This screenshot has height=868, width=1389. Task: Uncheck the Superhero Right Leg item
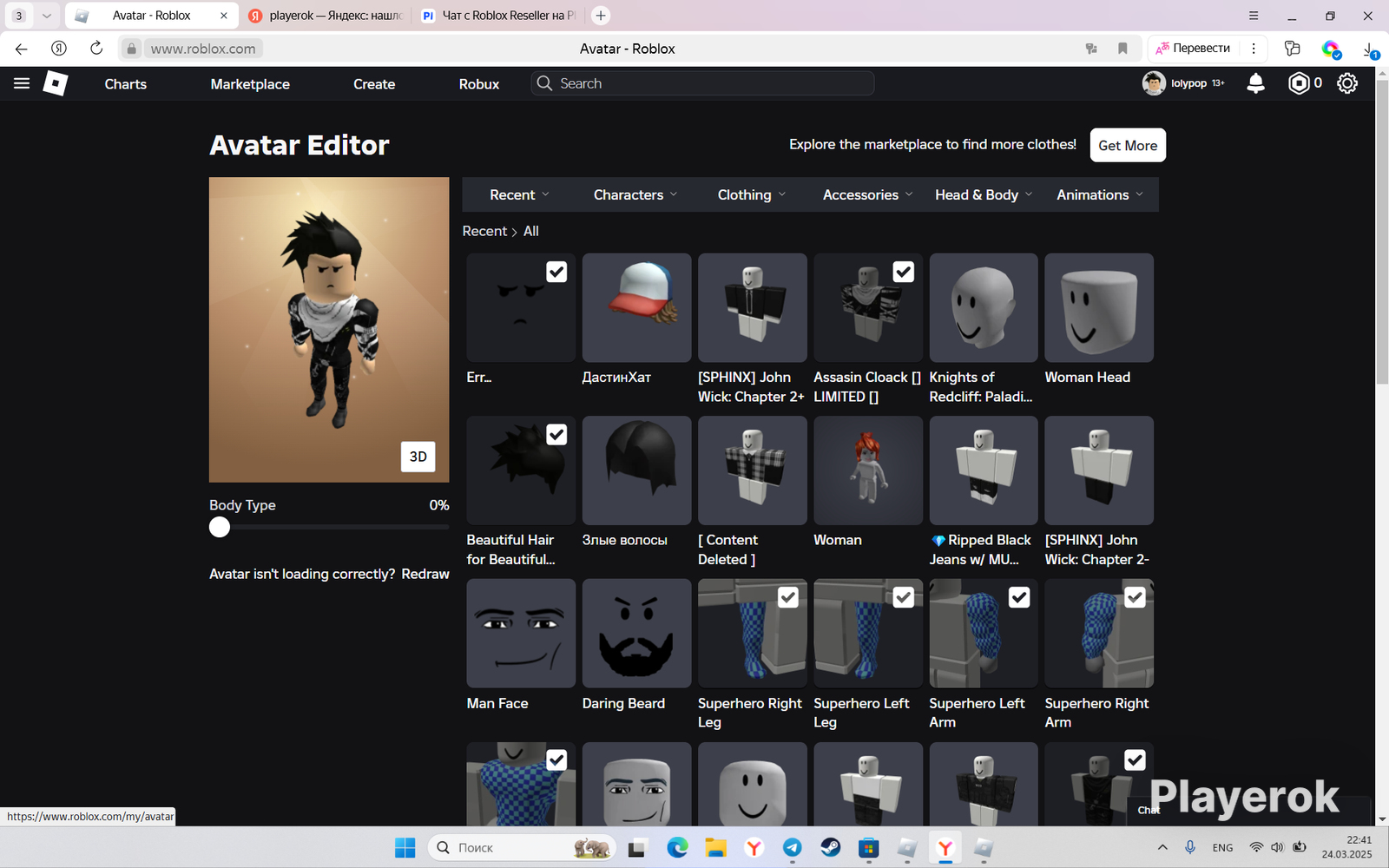click(788, 597)
